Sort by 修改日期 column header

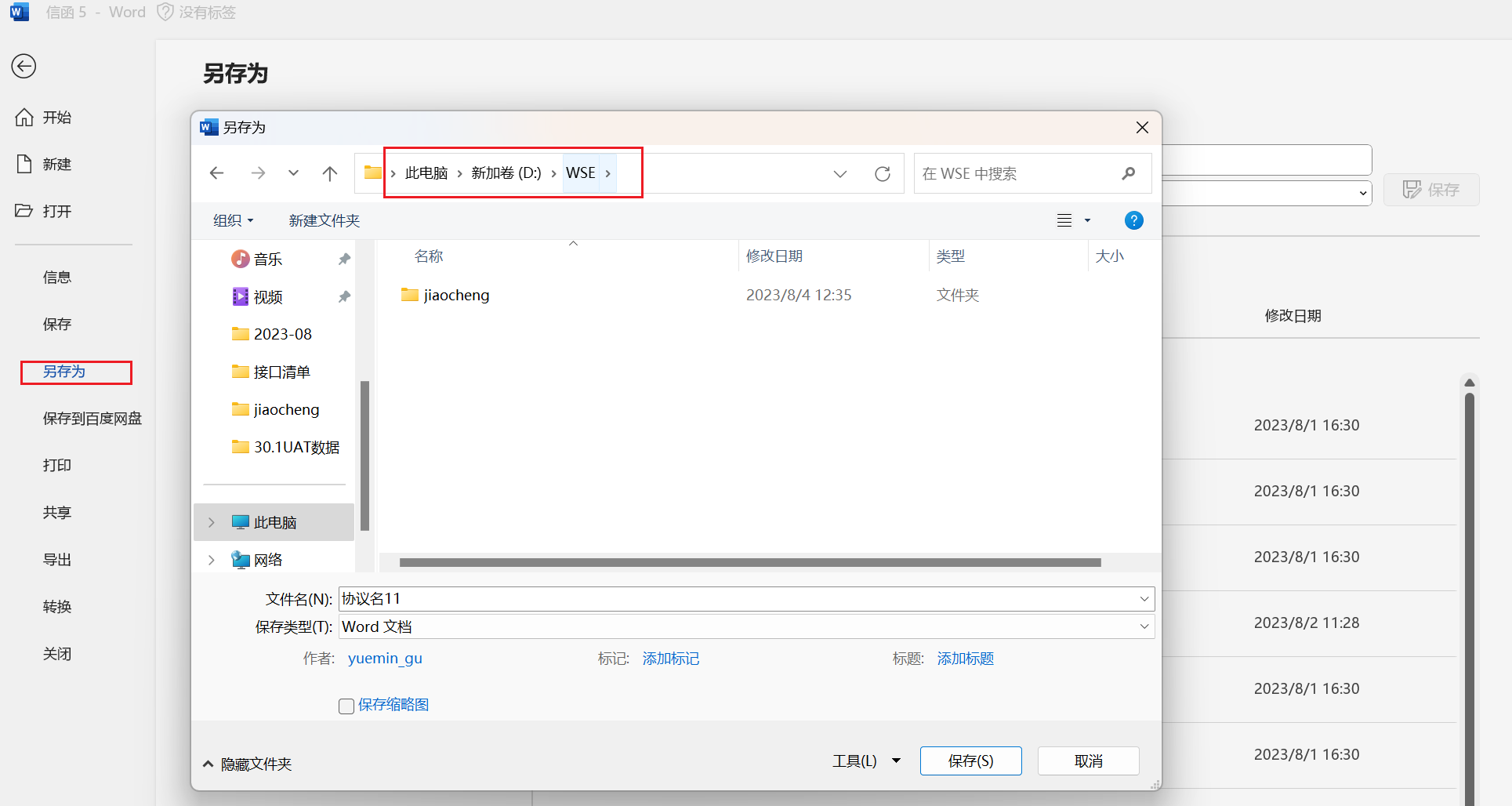click(774, 256)
